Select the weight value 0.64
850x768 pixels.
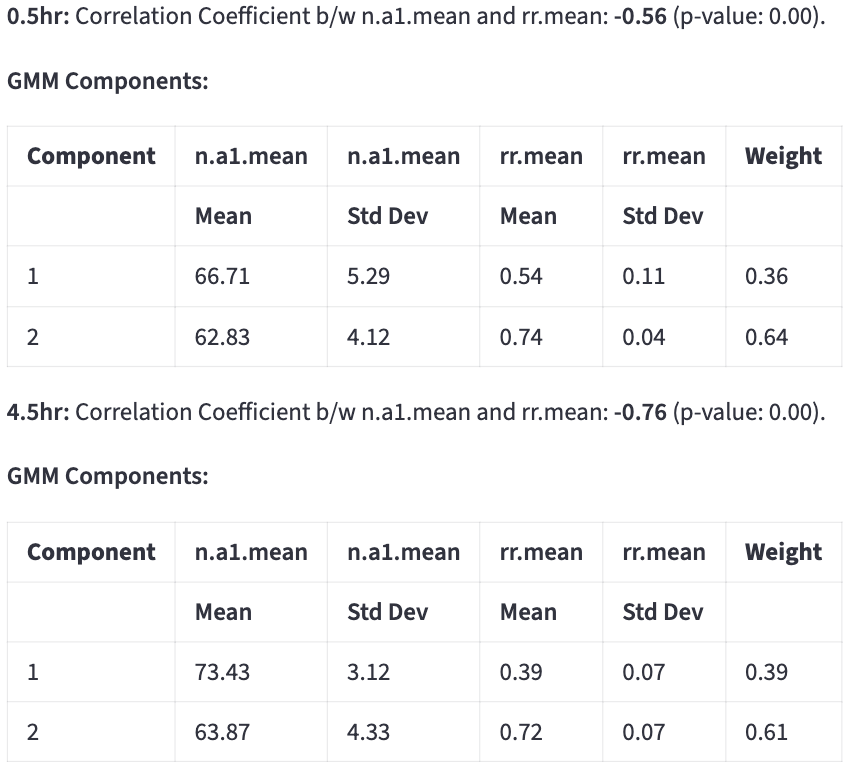point(766,337)
